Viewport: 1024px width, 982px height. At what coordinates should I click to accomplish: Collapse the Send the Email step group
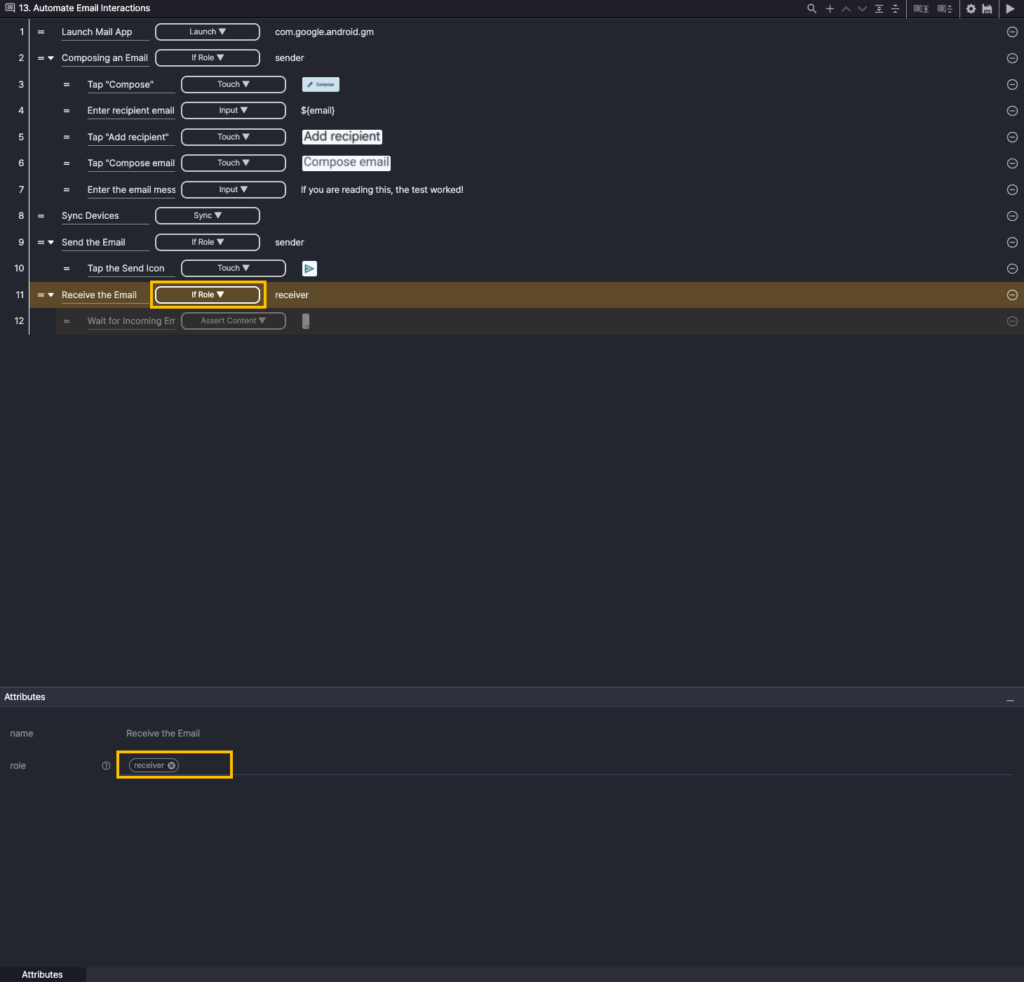(51, 242)
